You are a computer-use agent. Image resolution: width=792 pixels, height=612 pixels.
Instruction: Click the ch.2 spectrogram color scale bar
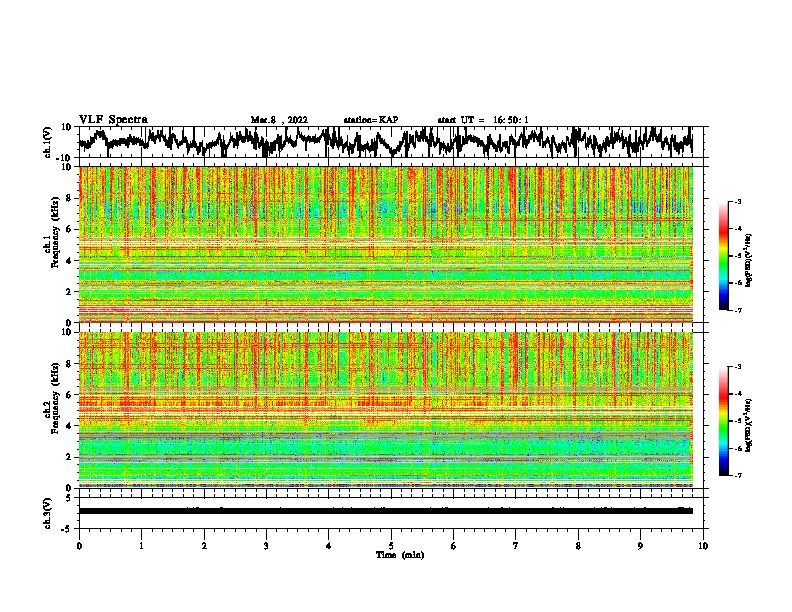coord(723,421)
